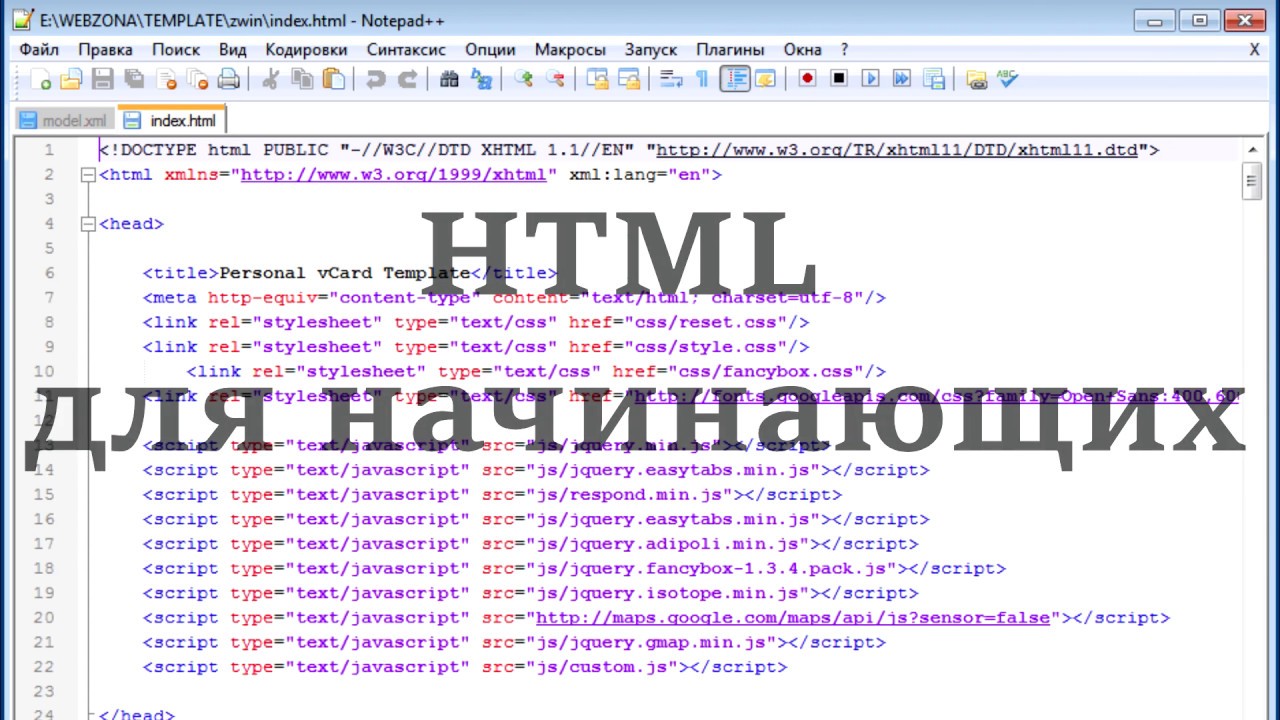Image resolution: width=1280 pixels, height=720 pixels.
Task: Click Run Macro Multiple Times icon
Action: [x=902, y=79]
